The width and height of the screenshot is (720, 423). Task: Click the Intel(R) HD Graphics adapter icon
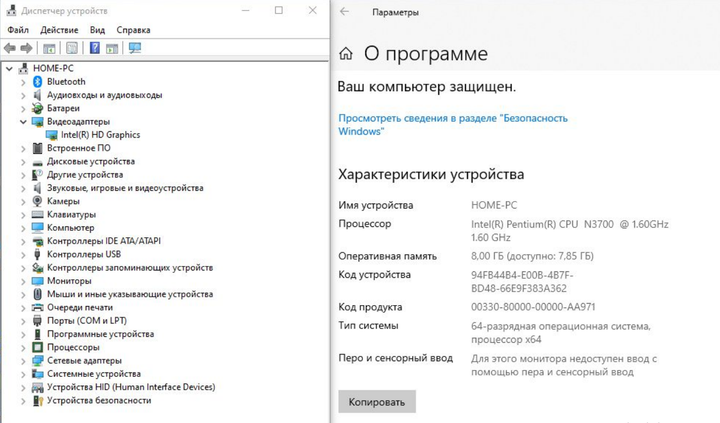pos(52,135)
